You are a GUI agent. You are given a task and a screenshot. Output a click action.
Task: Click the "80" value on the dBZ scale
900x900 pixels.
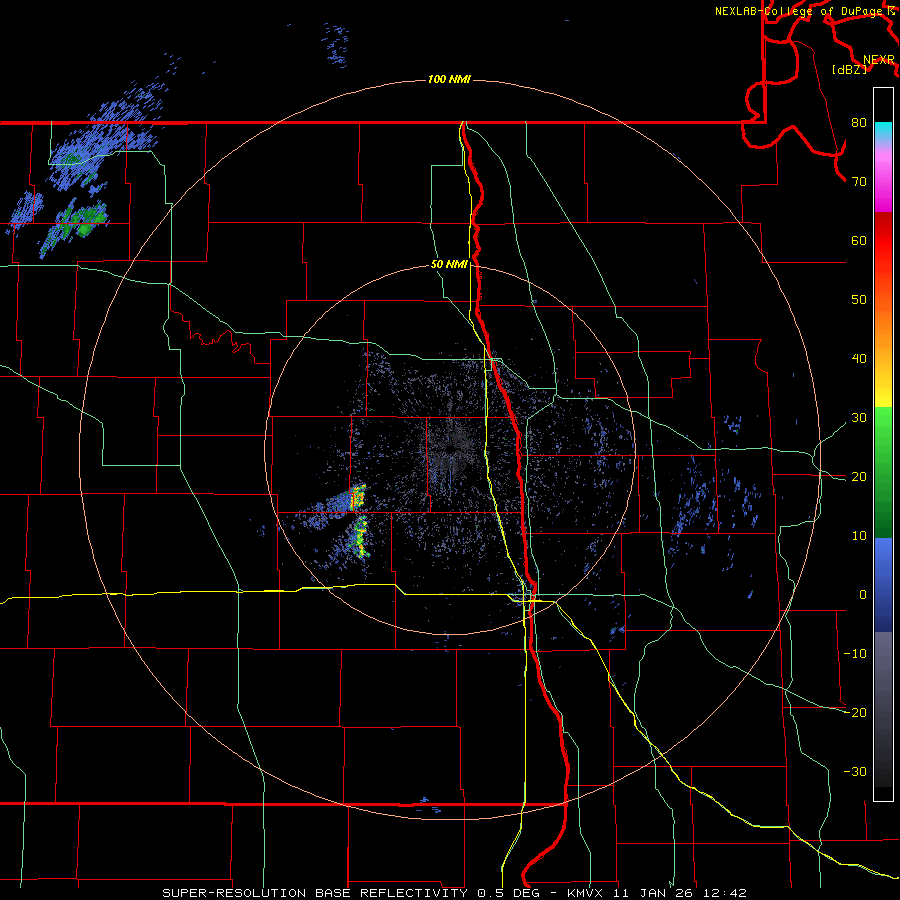click(x=859, y=123)
